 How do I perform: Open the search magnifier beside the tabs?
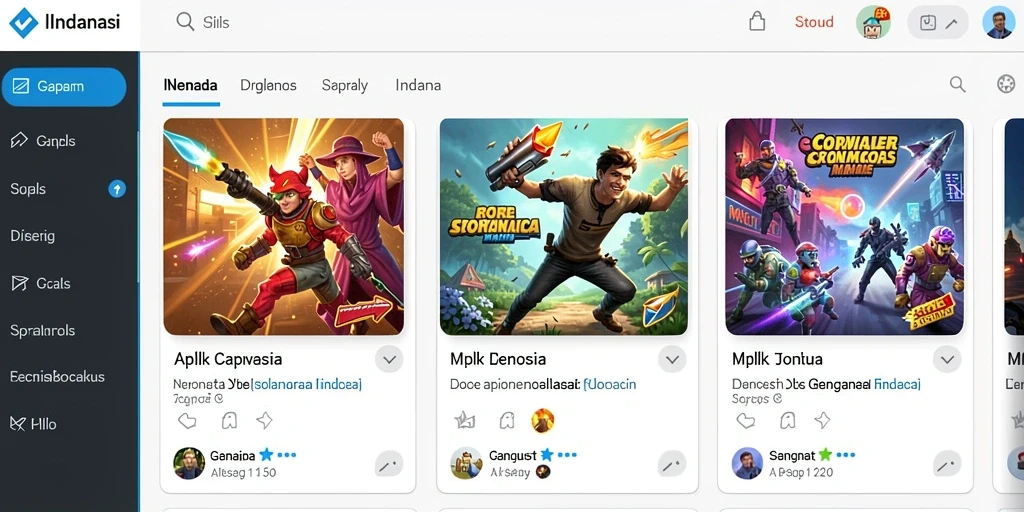coord(957,84)
